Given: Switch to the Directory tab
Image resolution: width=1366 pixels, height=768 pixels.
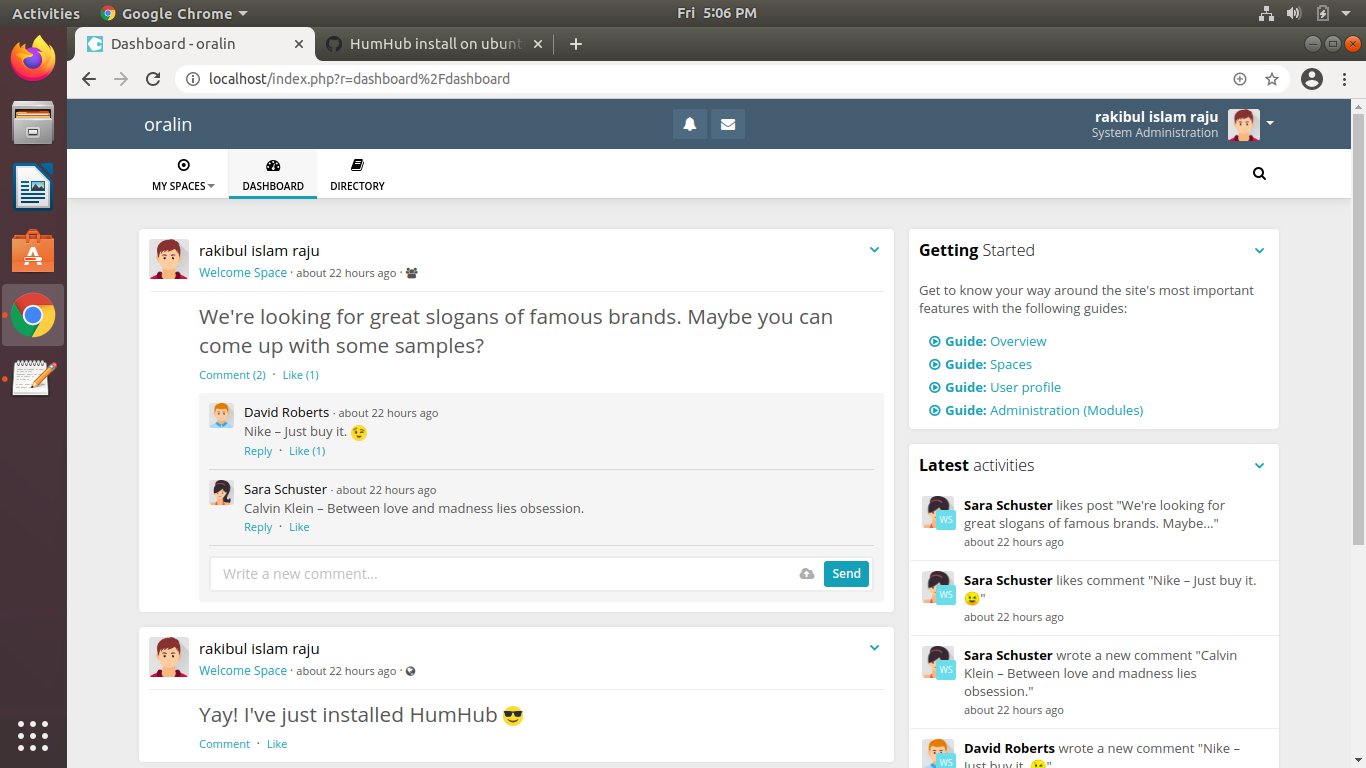Looking at the screenshot, I should point(356,174).
